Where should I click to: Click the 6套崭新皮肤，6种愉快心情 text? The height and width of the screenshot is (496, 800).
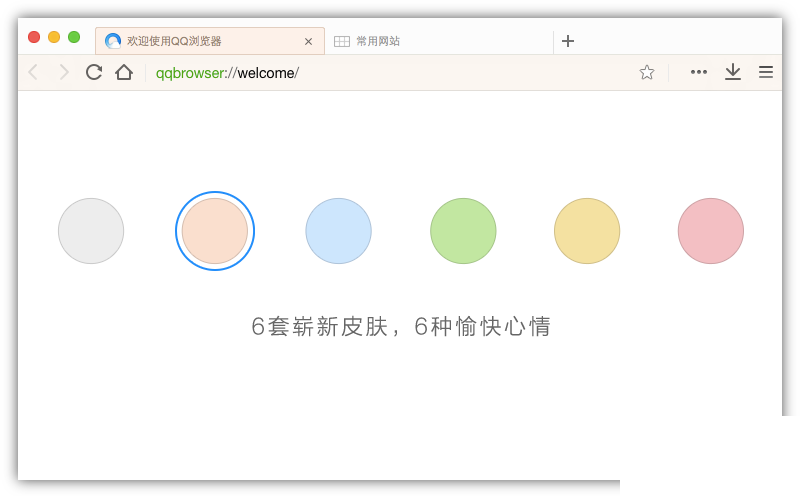coord(401,327)
